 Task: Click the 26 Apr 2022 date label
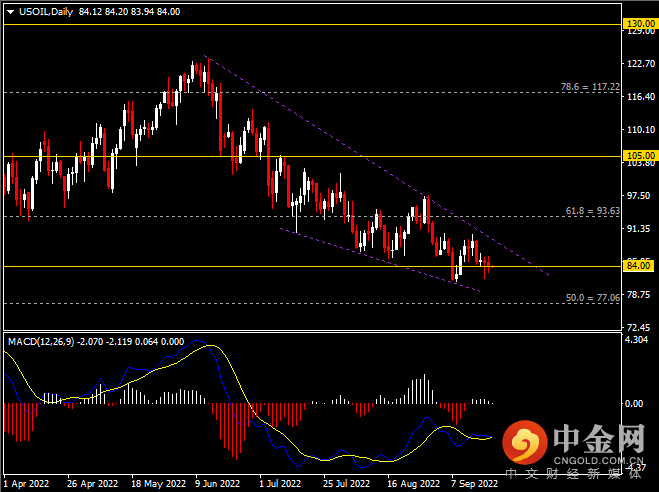tap(92, 484)
